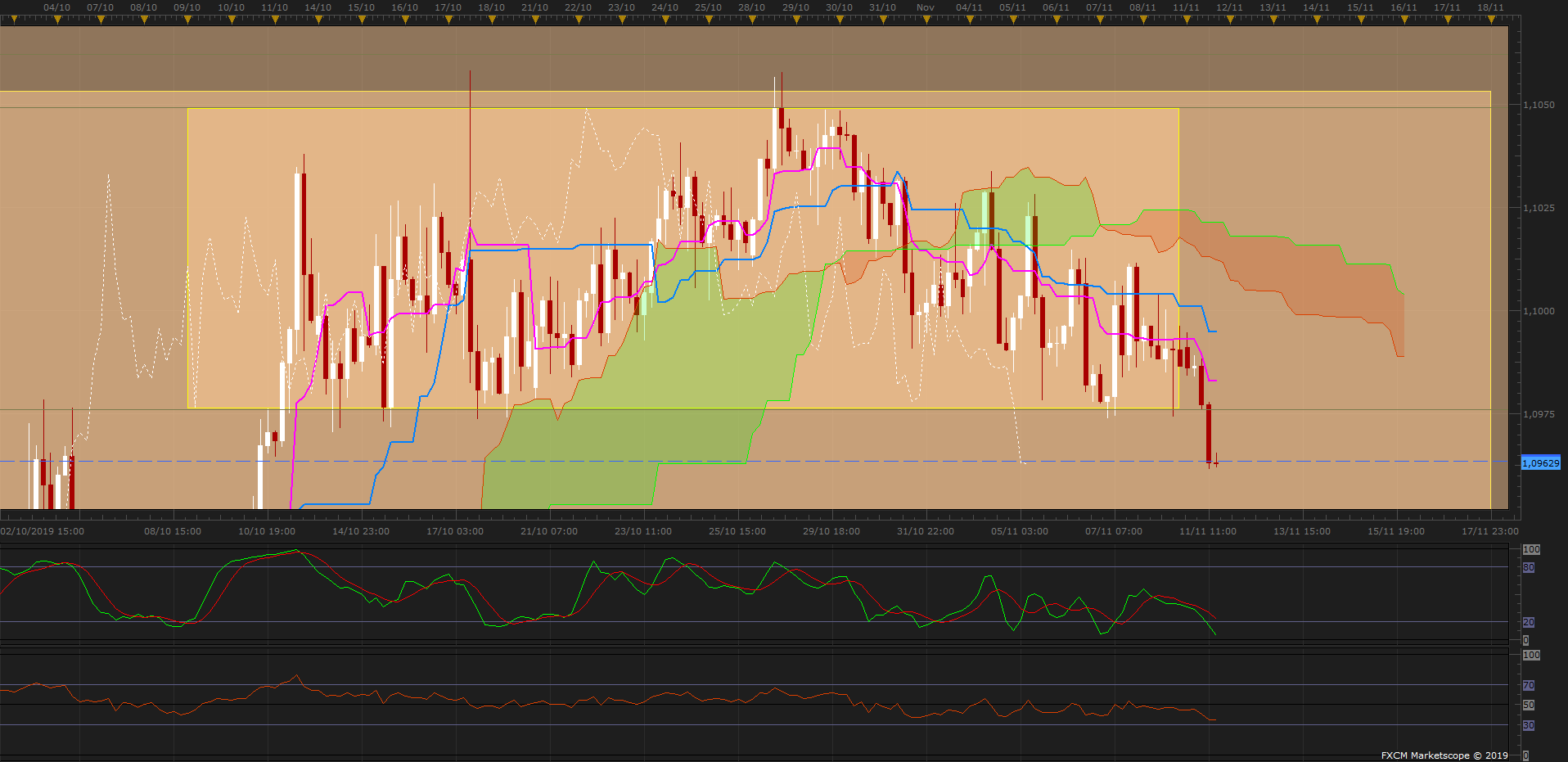Pick the day marker under 16/10
The width and height of the screenshot is (1568, 762).
(405, 19)
